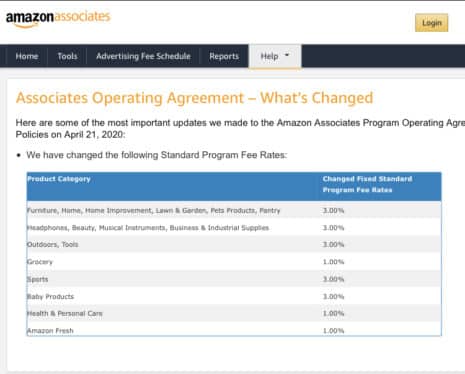This screenshot has width=465, height=374.
Task: Click the page title What's Changed heading
Action: (194, 98)
